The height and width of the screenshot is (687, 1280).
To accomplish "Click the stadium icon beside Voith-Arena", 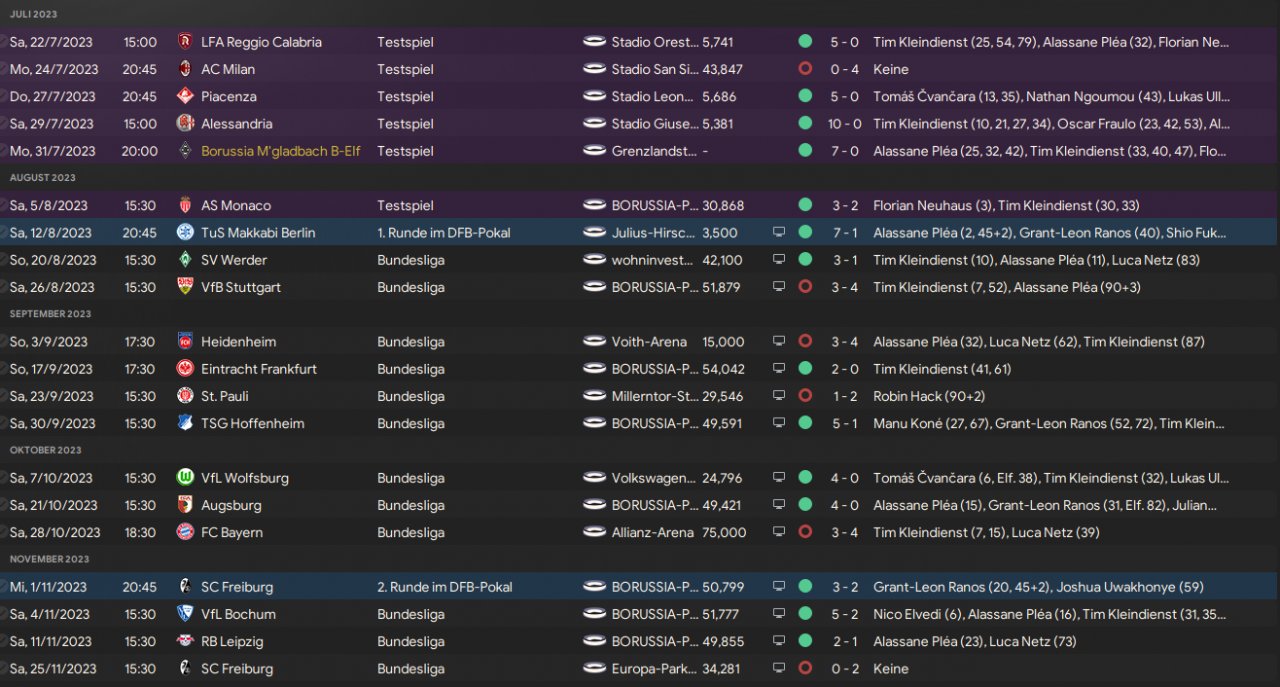I will tap(595, 342).
